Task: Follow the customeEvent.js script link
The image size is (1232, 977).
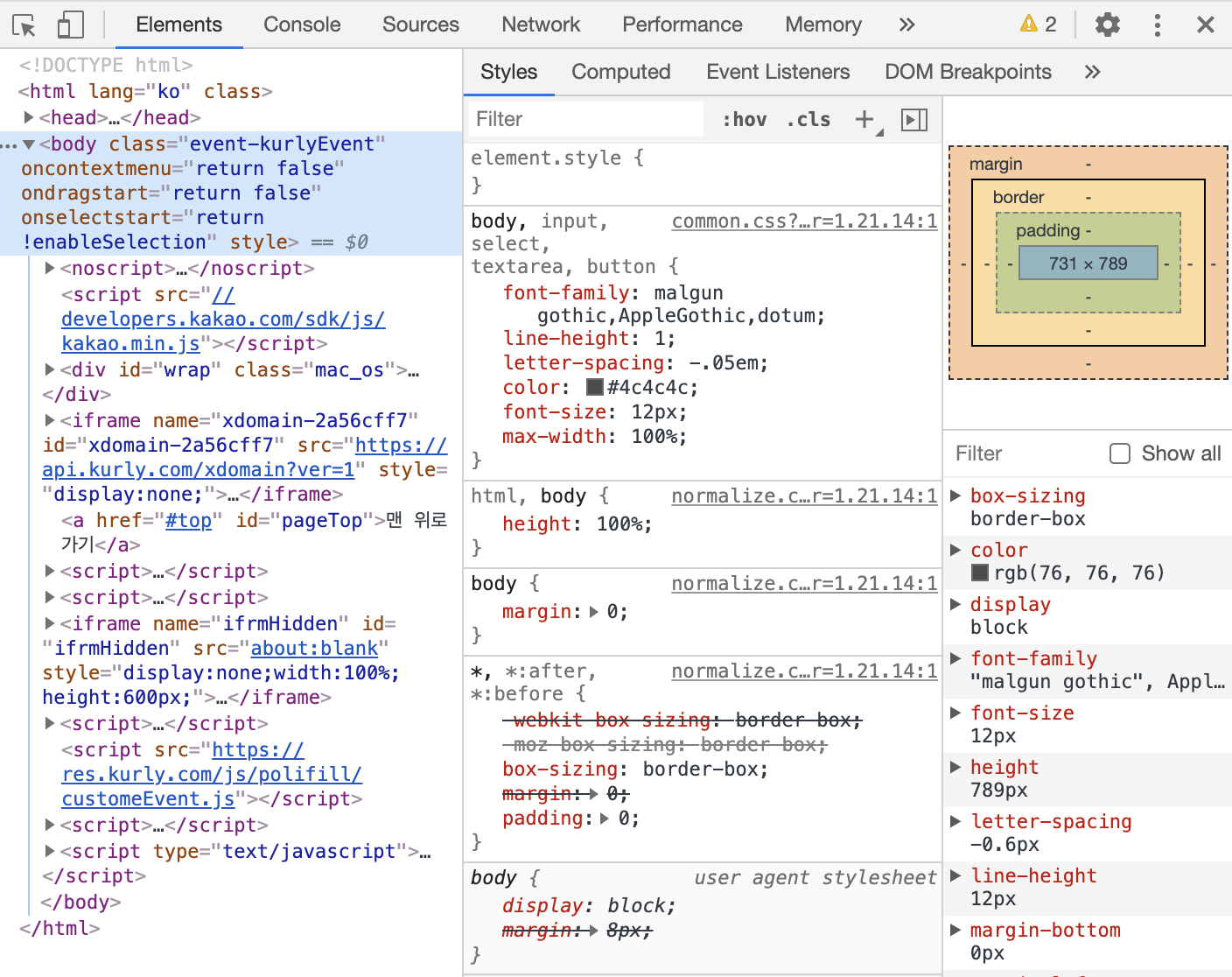Action: coord(212,775)
